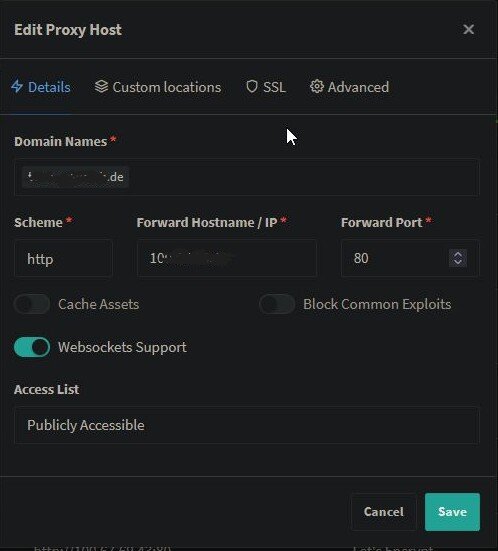Disable Websockets Support toggle

(x=32, y=347)
